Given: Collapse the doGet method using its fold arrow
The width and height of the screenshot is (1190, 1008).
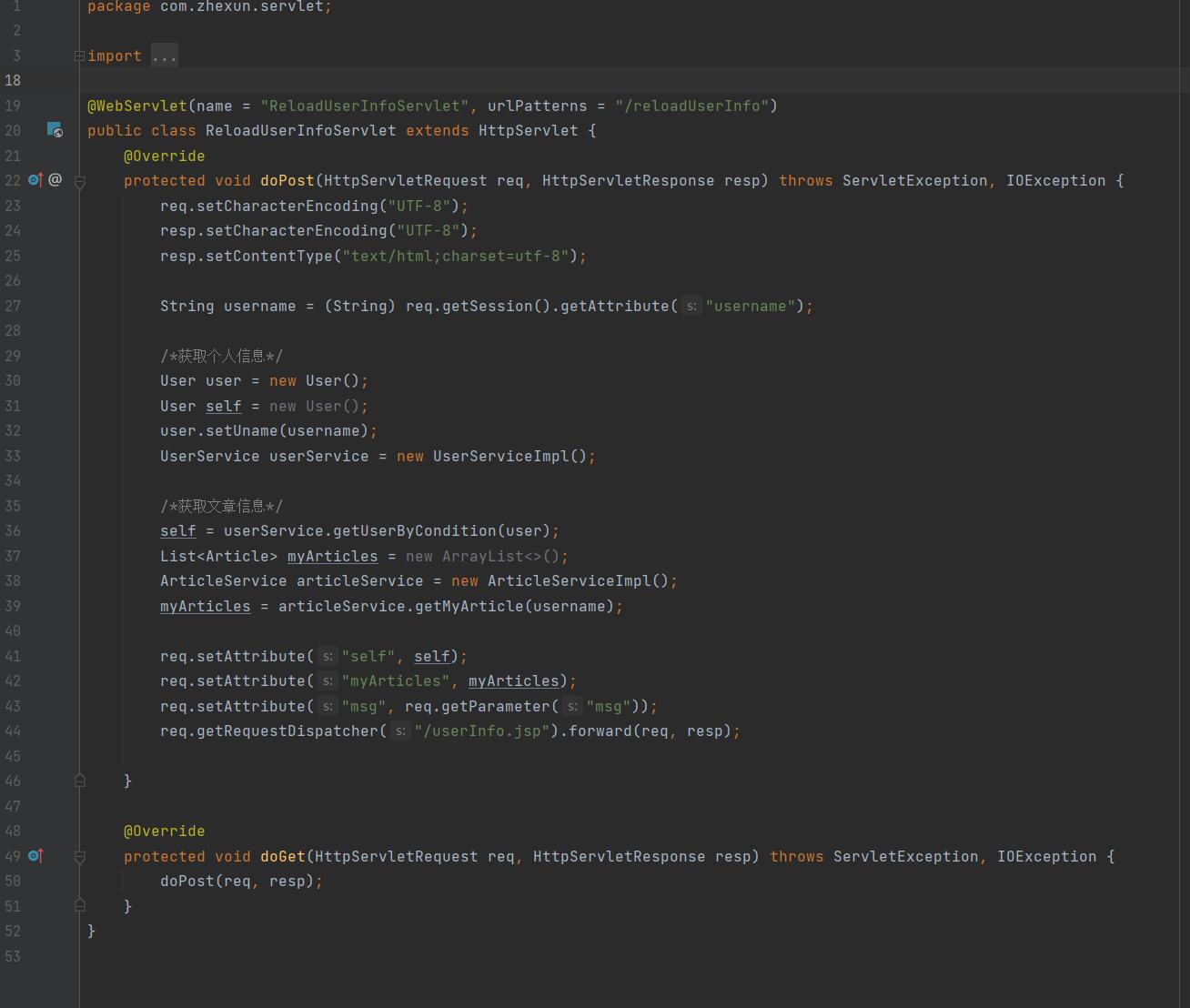Looking at the screenshot, I should click(79, 858).
